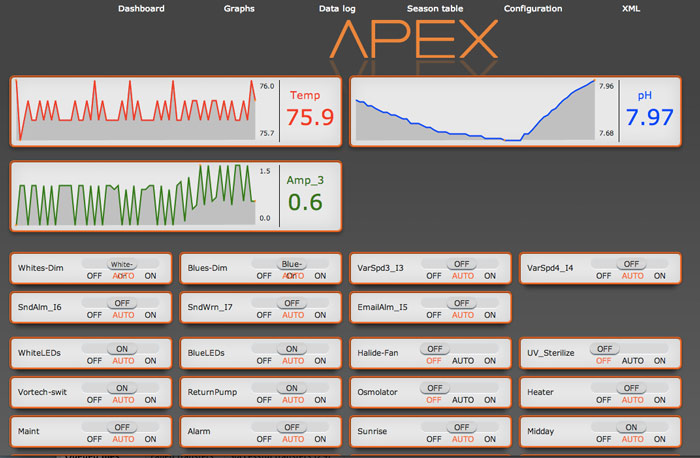700x458 pixels.
Task: Turn SndWrn_I7 ON
Action: coord(320,315)
